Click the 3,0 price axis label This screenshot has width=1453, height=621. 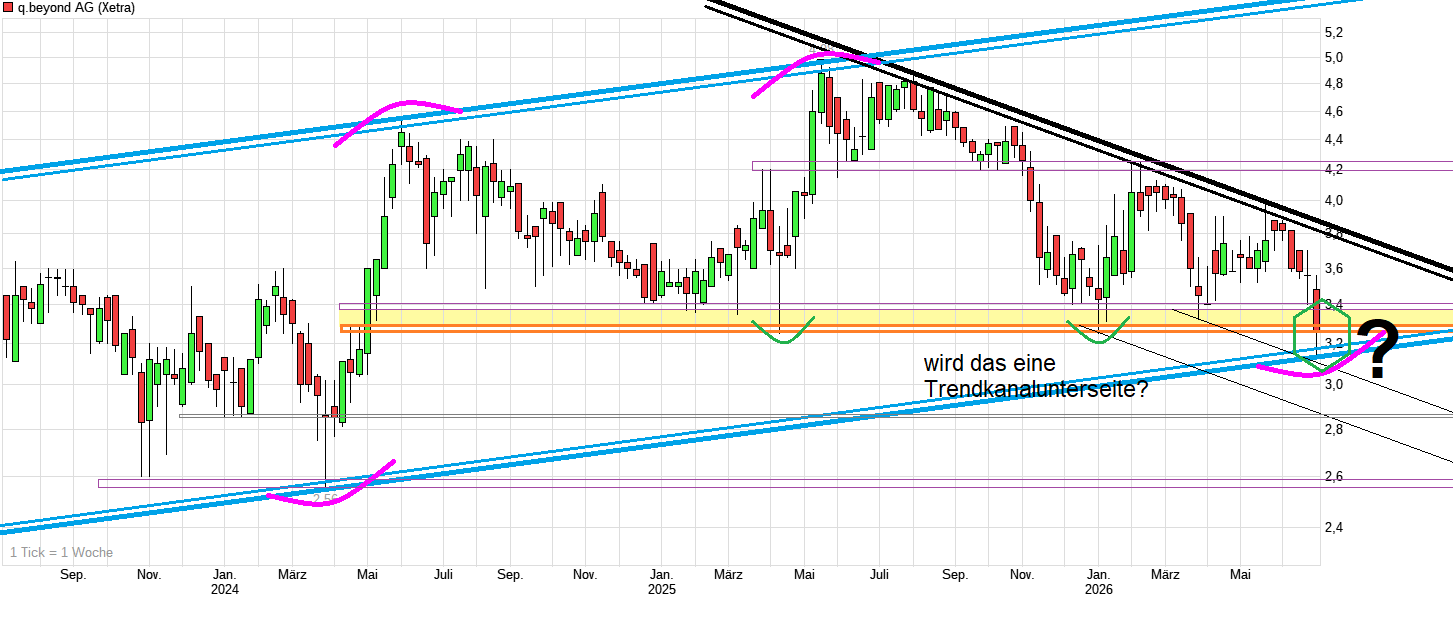tap(1333, 384)
